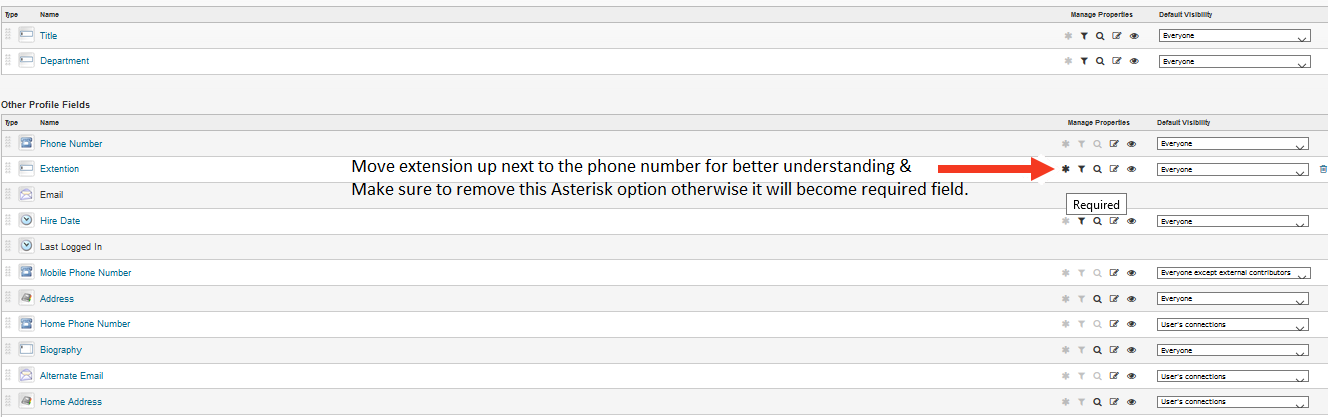This screenshot has width=1328, height=417.
Task: Open the Alternate Email field link
Action: 72,376
